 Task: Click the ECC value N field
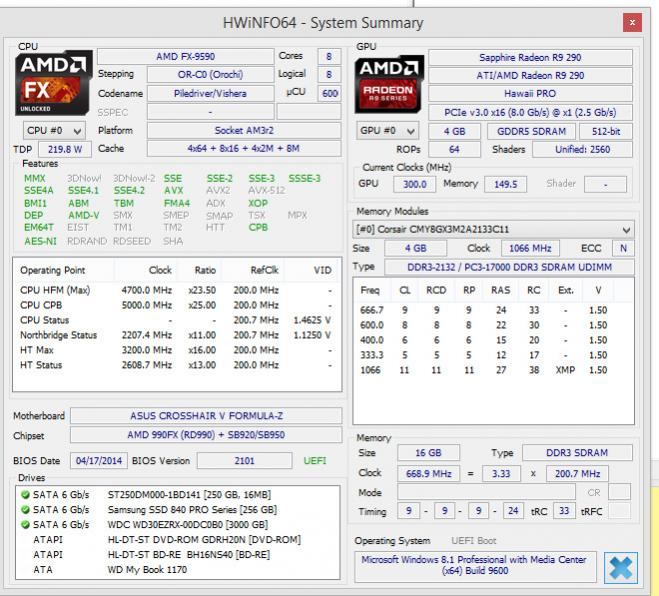623,248
